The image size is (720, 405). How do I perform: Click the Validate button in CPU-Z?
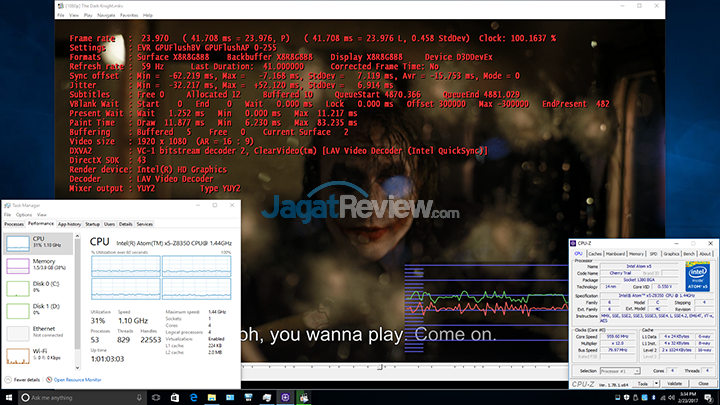click(x=673, y=382)
